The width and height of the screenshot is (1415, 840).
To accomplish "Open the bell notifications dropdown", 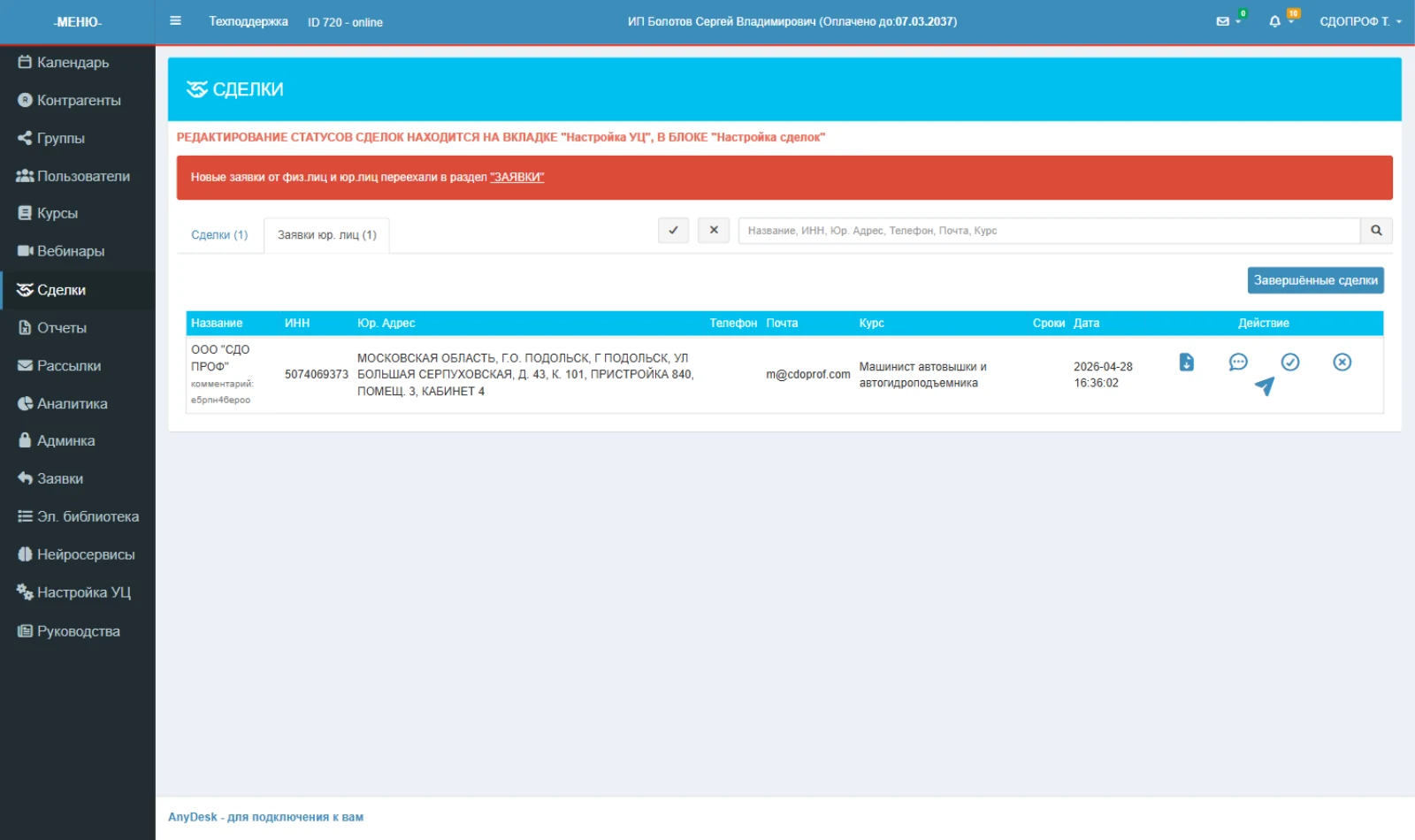I will pos(1281,21).
